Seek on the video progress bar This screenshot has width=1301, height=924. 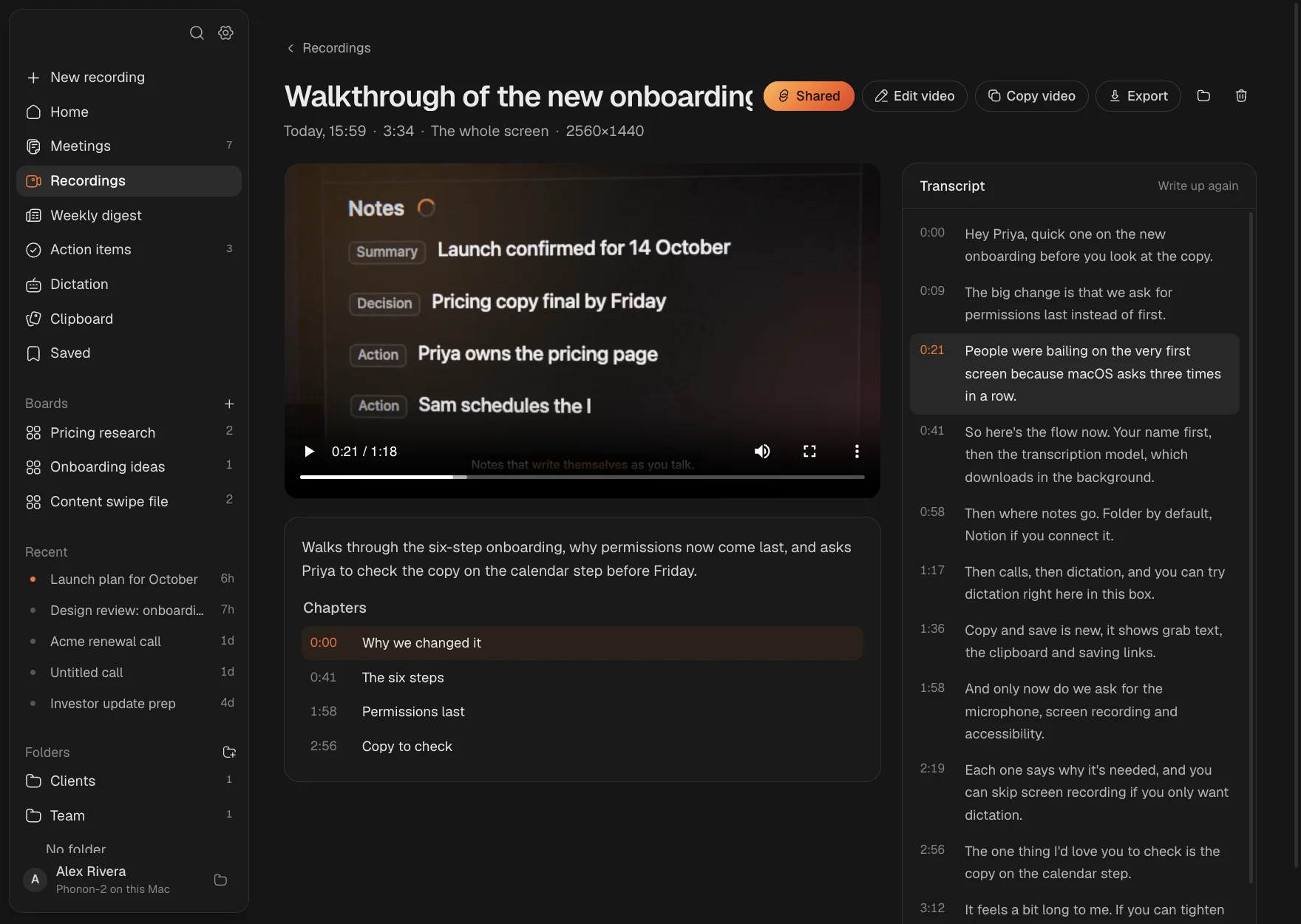(582, 477)
